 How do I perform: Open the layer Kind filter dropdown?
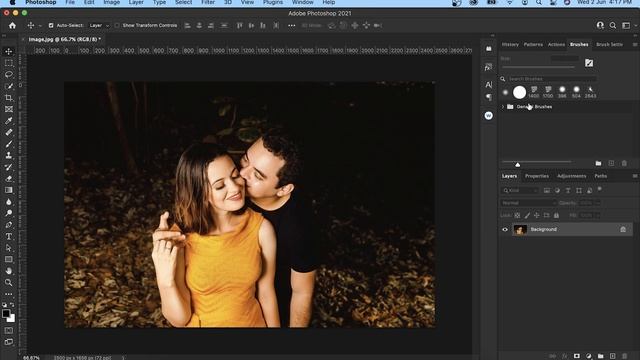(x=520, y=191)
